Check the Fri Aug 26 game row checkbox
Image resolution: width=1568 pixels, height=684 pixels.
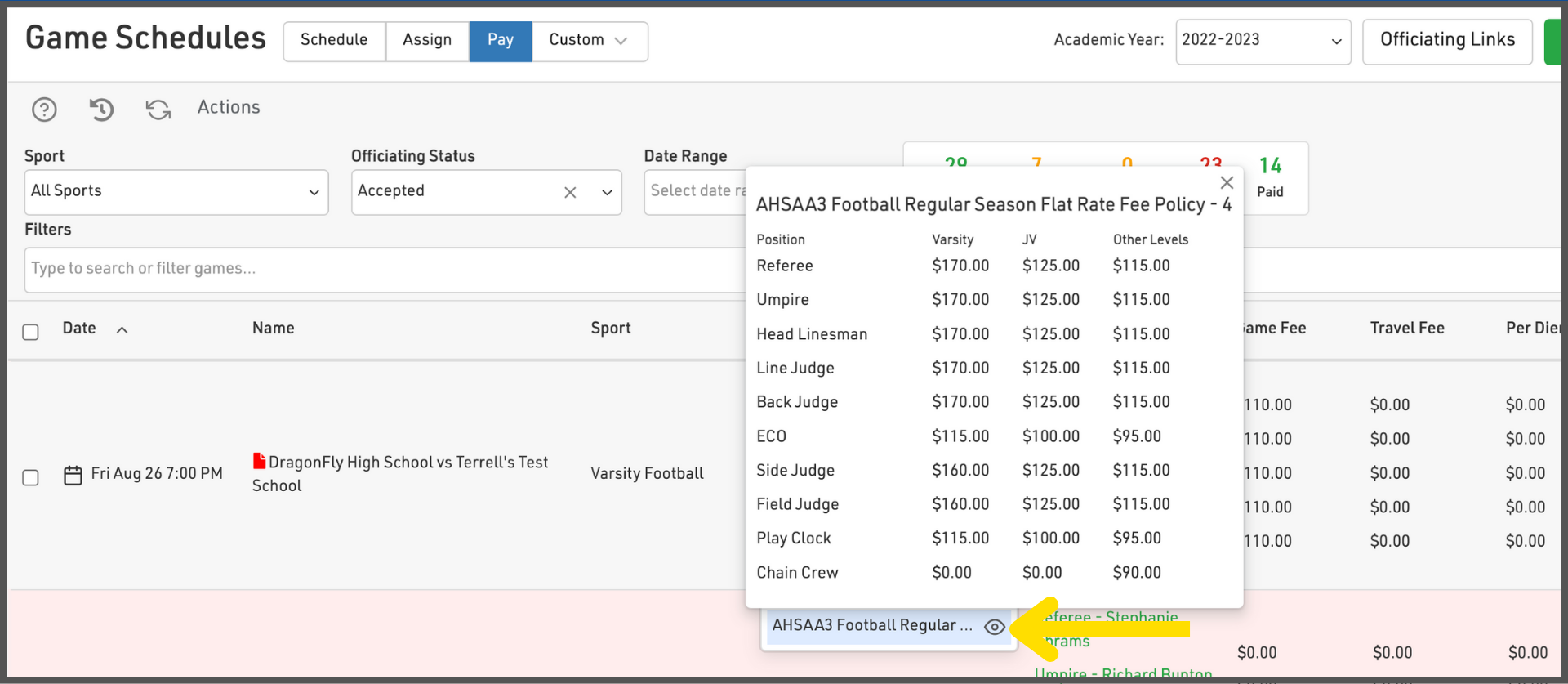click(31, 477)
